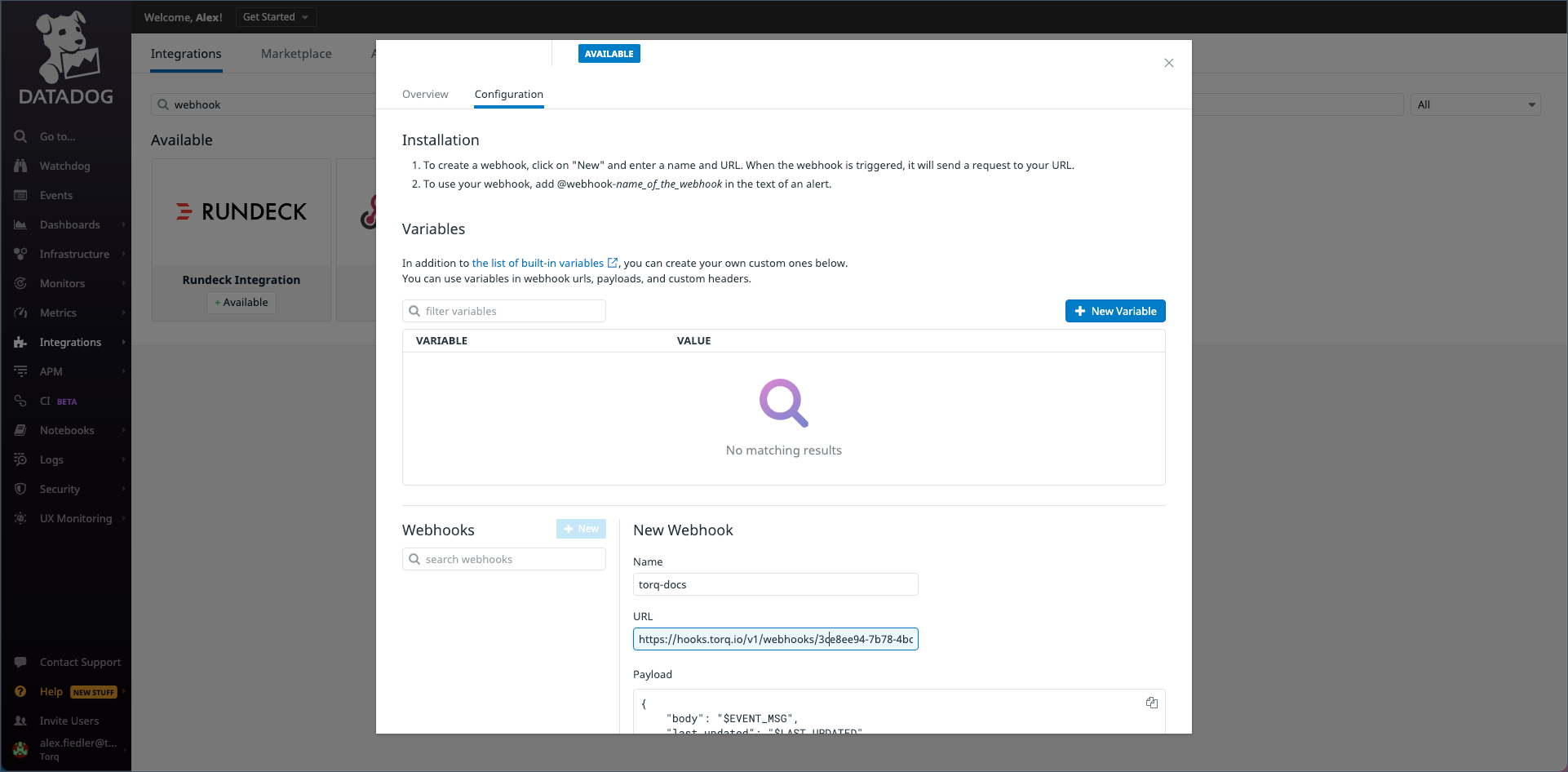Click the Payload JSON editor
Screen dimensions: 1568x772
coord(899,712)
